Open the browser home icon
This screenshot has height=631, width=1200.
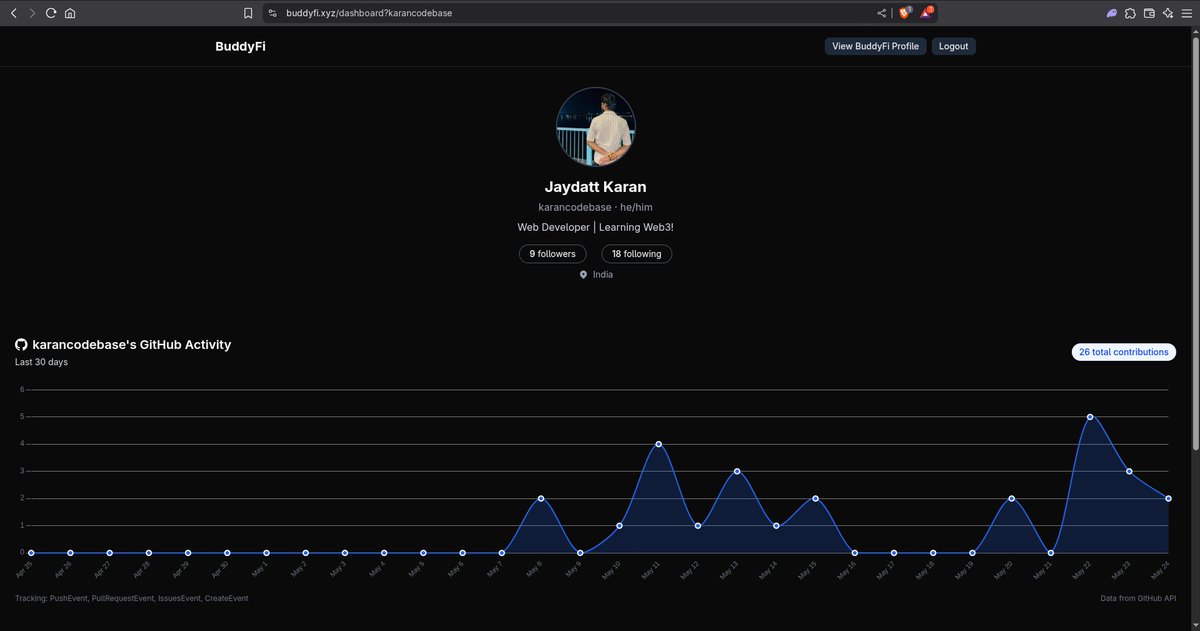tap(70, 13)
